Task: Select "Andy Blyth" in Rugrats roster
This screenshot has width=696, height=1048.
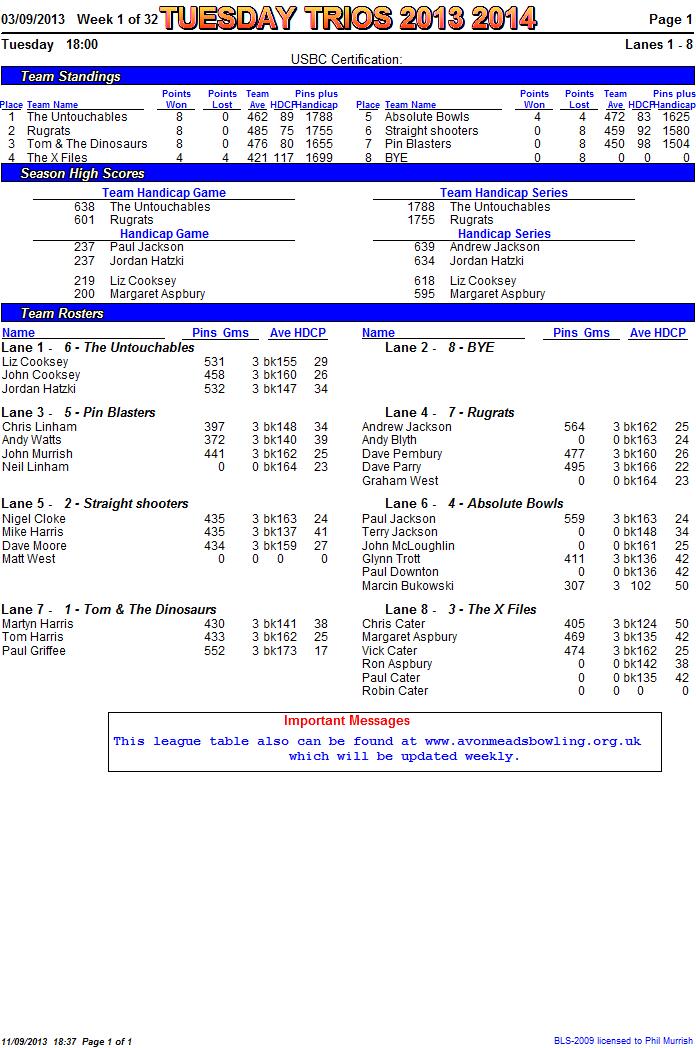Action: click(x=389, y=440)
